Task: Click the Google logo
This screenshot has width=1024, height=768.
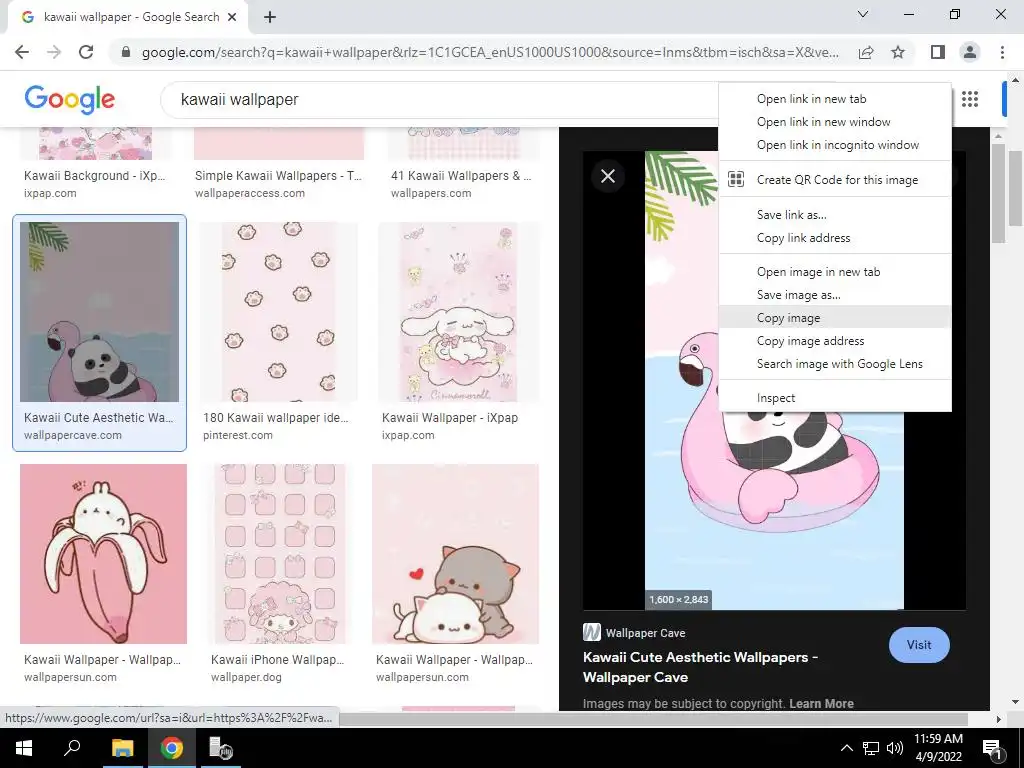Action: (70, 100)
